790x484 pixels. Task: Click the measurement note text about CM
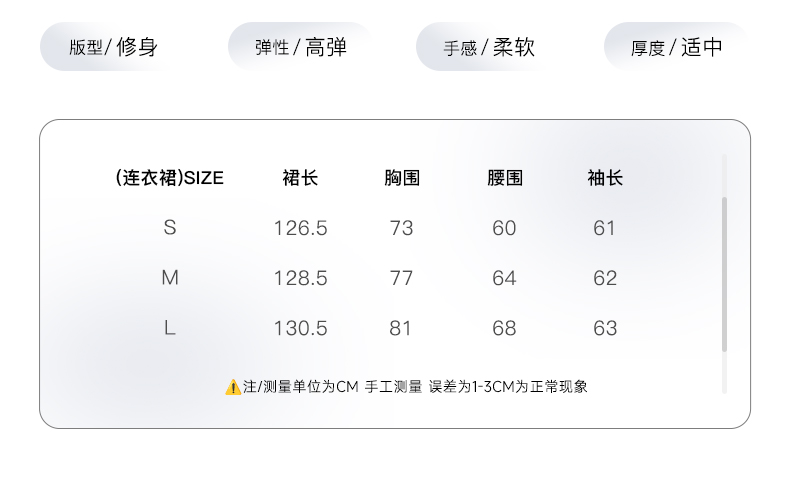415,387
